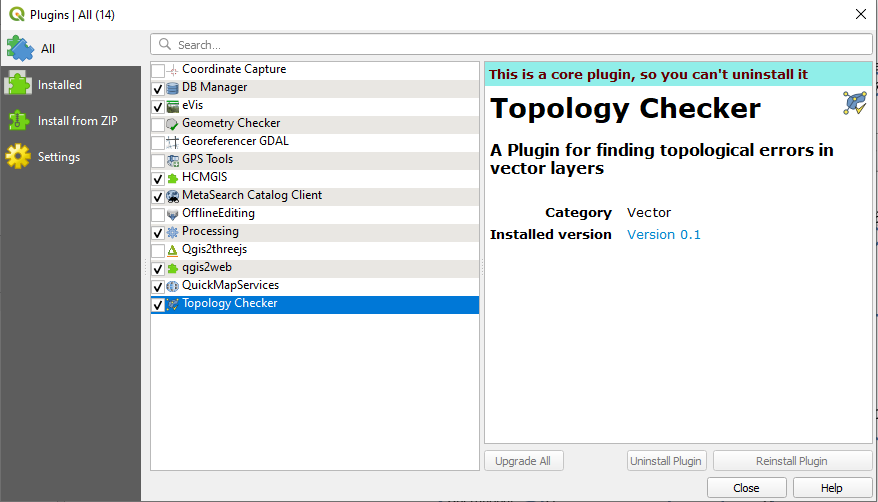Focus the plugin Search field
878x502 pixels.
pyautogui.click(x=511, y=44)
